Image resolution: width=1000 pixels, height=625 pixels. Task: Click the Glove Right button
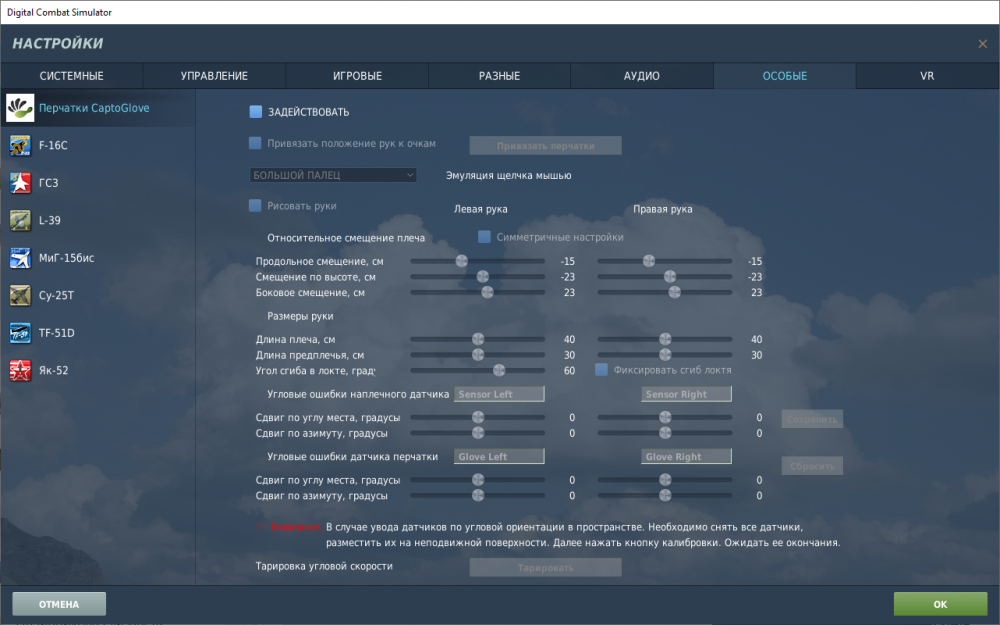(x=686, y=457)
